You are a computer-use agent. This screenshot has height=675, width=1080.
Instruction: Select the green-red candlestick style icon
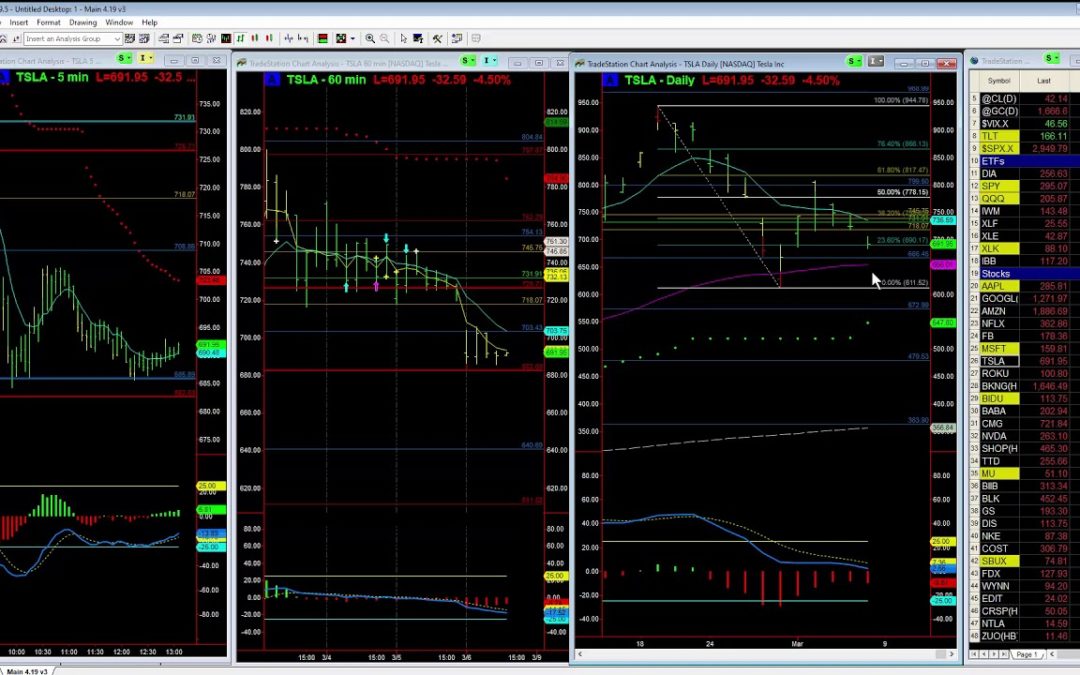255,39
